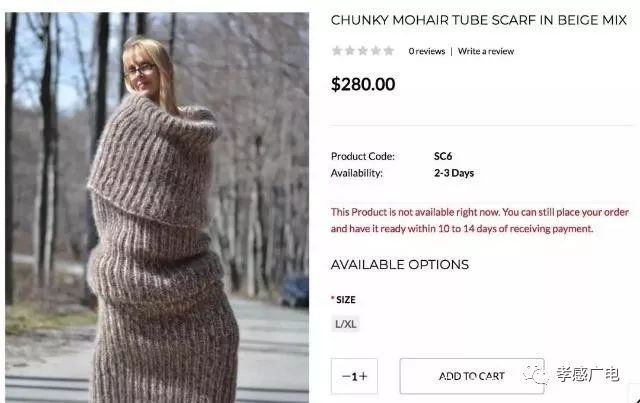This screenshot has width=640, height=403.
Task: Click the Write a review link
Action: click(486, 51)
